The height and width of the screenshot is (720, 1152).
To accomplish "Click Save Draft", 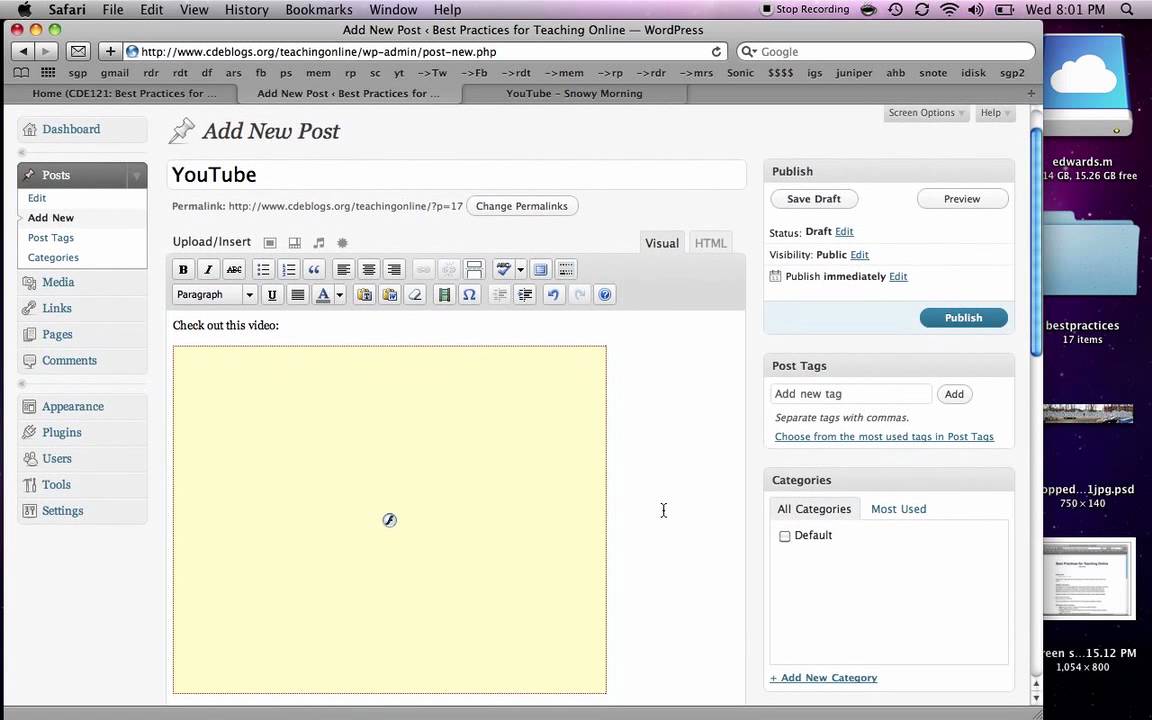I will point(814,199).
